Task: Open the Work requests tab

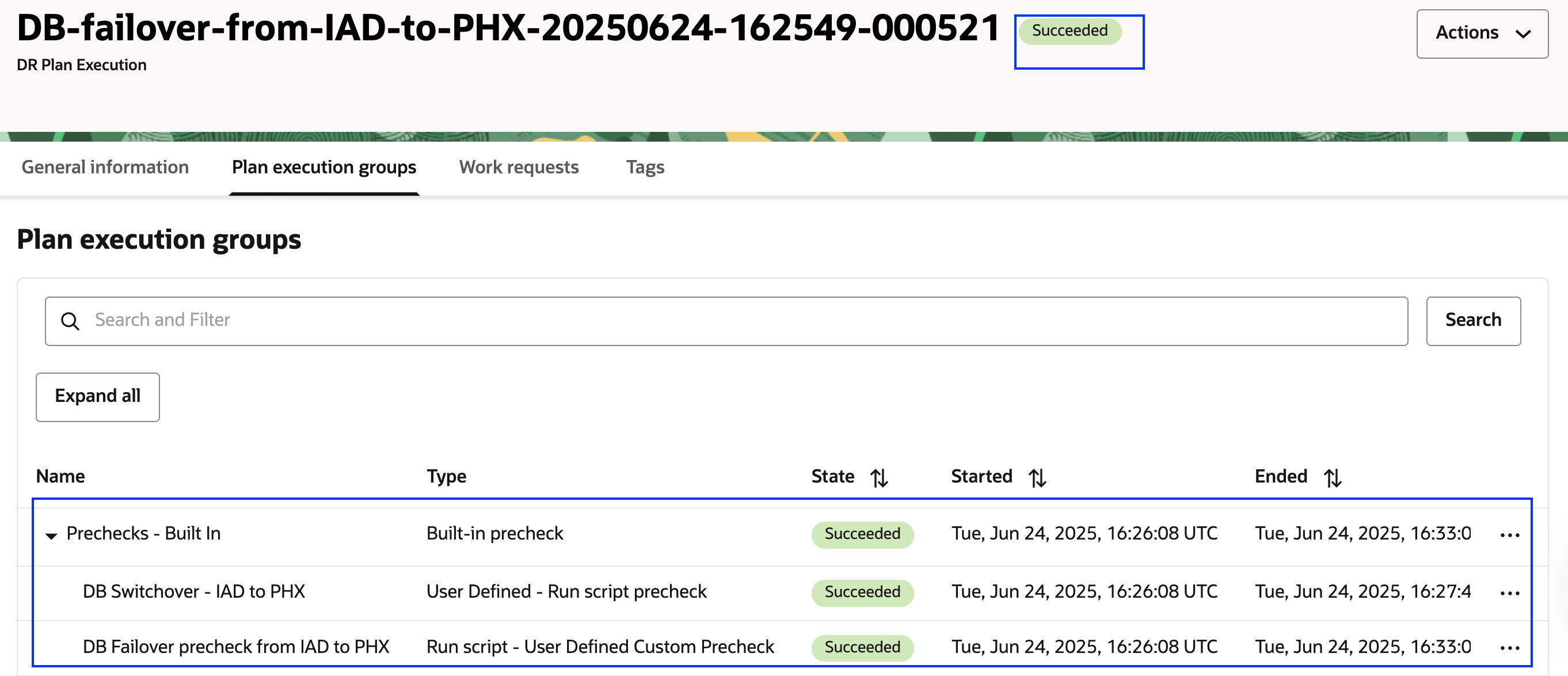Action: pyautogui.click(x=519, y=167)
